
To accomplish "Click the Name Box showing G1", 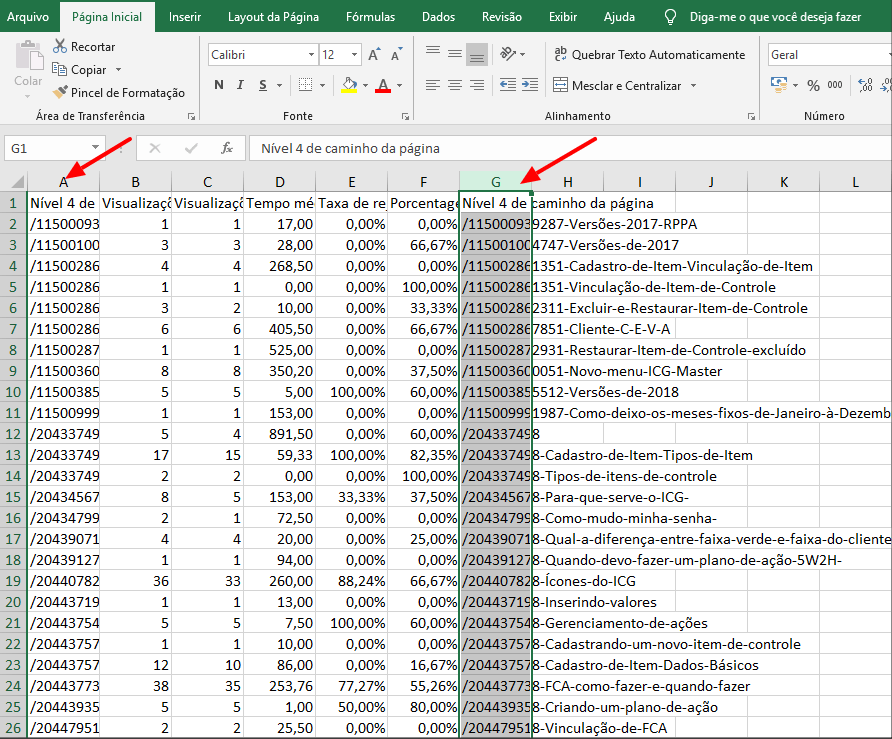I will 47,148.
